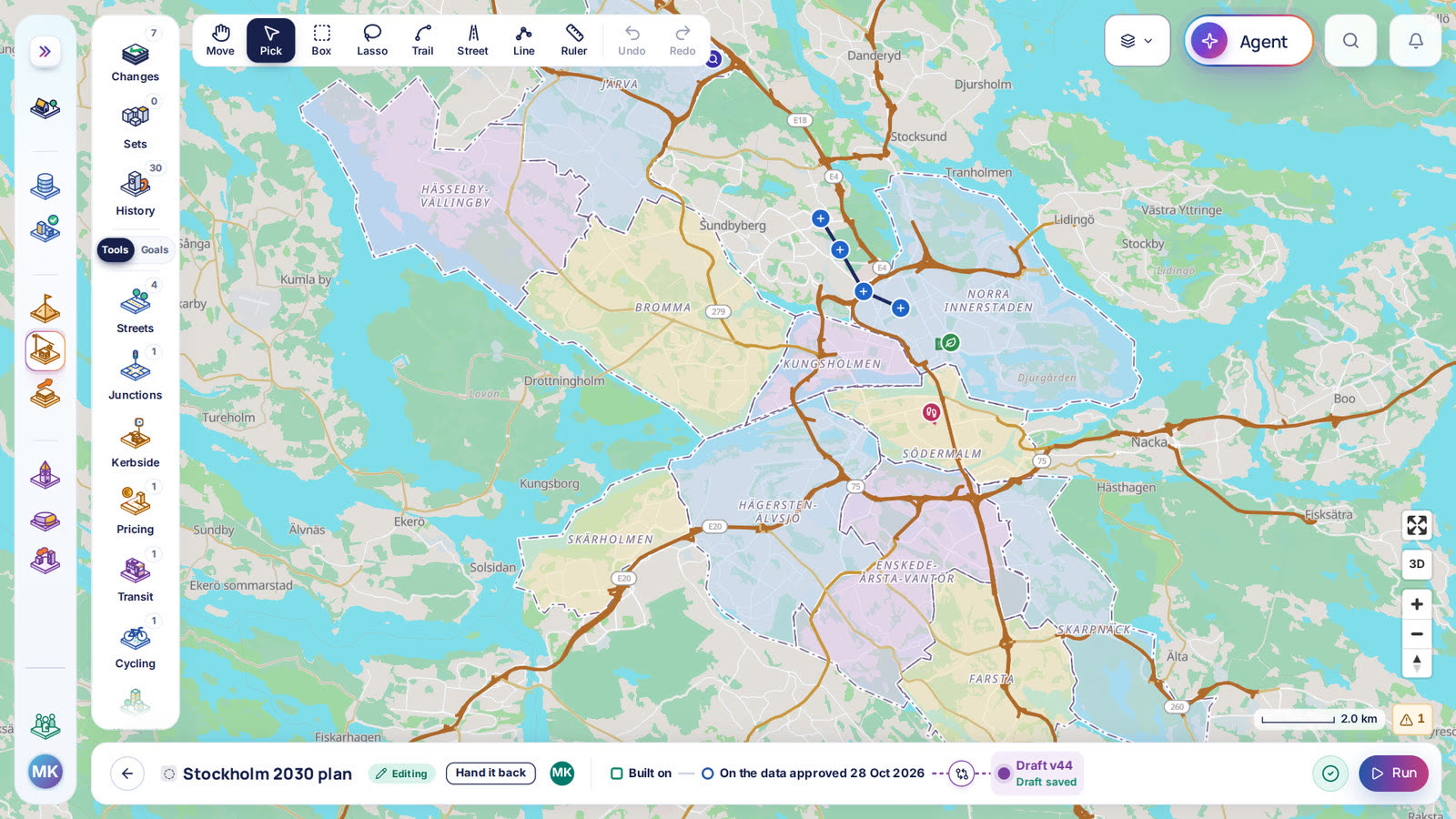The width and height of the screenshot is (1456, 819).
Task: Open the Changes panel
Action: point(136,56)
